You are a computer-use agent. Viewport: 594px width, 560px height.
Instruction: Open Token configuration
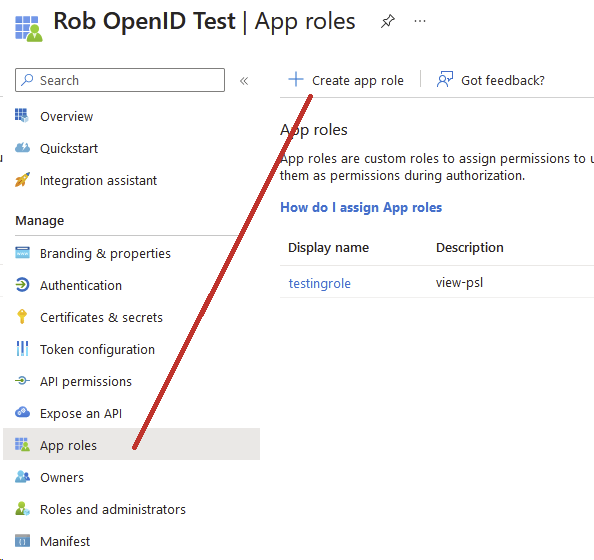(97, 350)
